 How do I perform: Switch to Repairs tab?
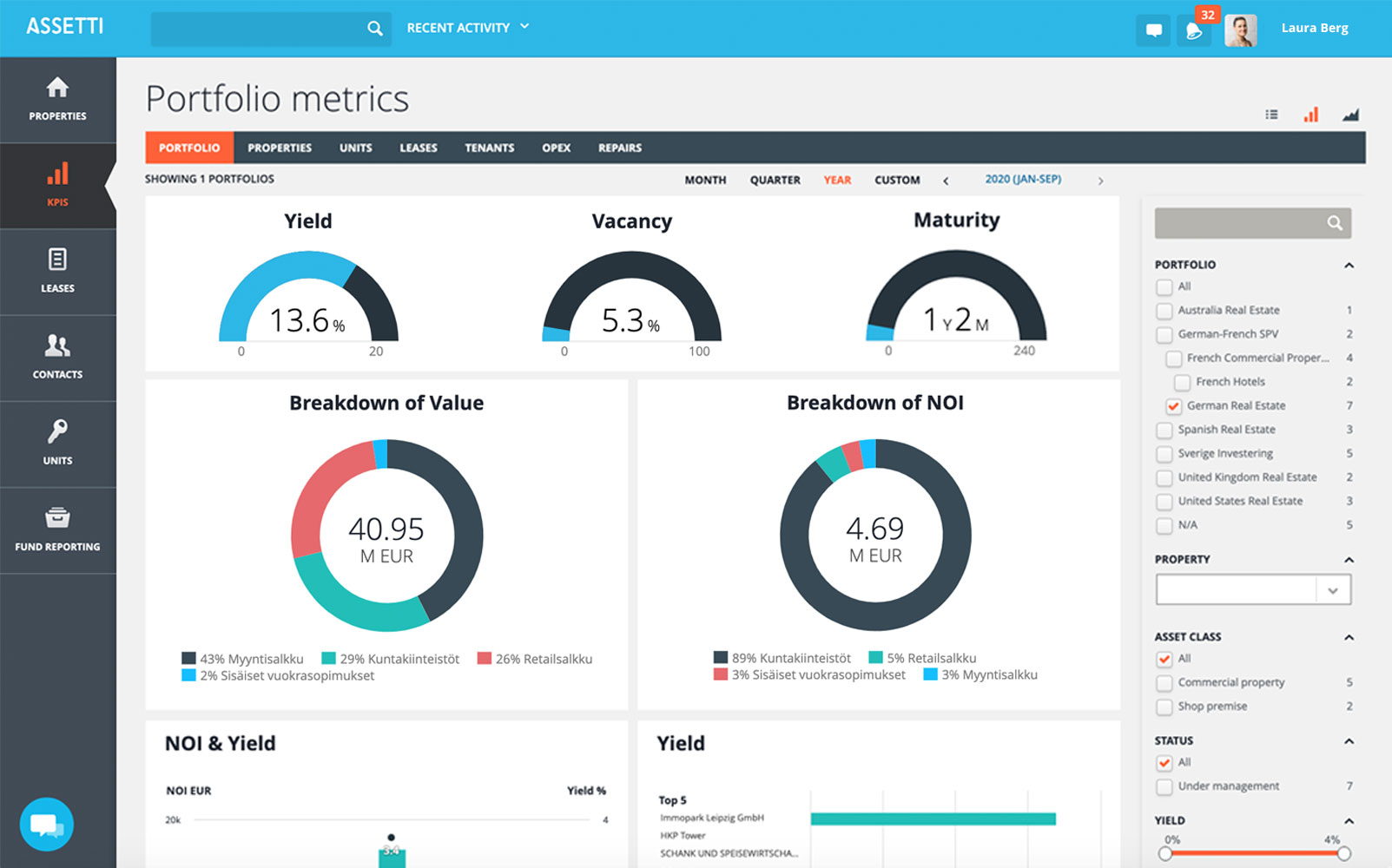620,148
